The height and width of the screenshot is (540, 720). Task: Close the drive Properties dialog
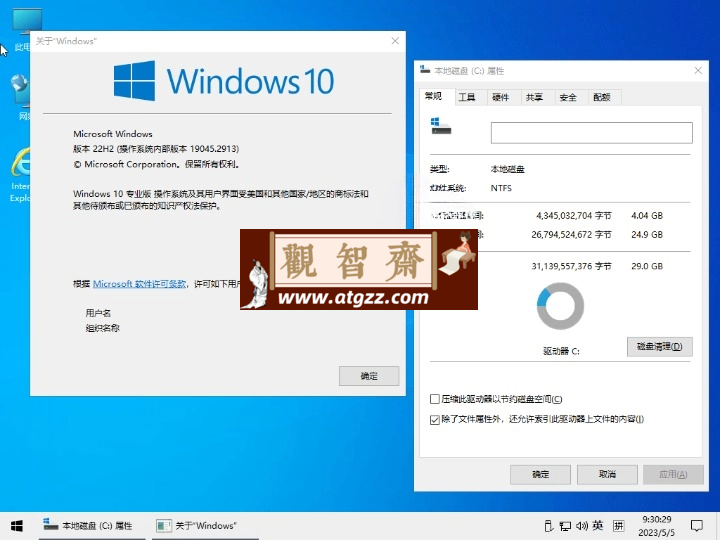pyautogui.click(x=698, y=71)
